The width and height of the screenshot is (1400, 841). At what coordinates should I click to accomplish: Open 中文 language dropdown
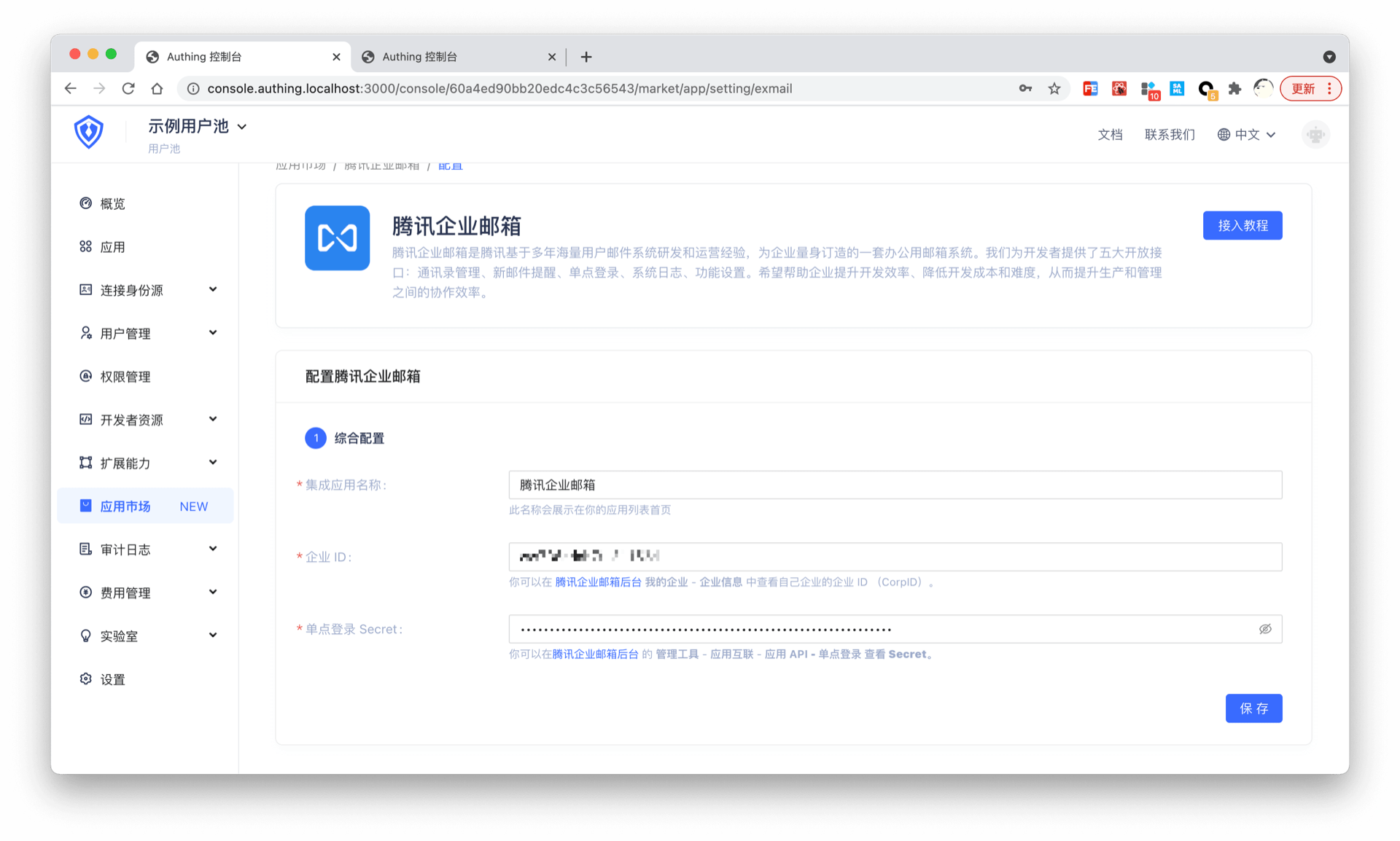click(1247, 135)
